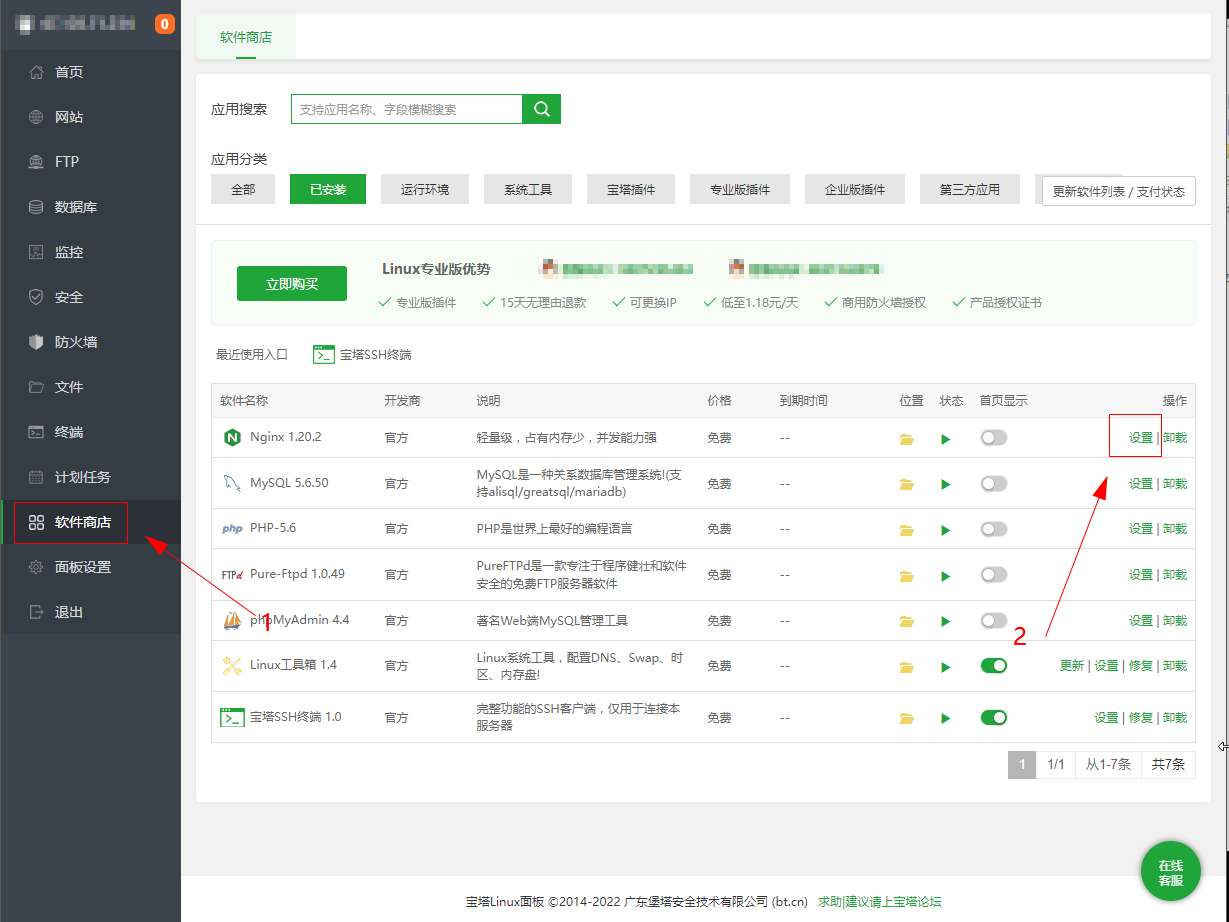Open the MySQL install folder icon

(x=907, y=484)
